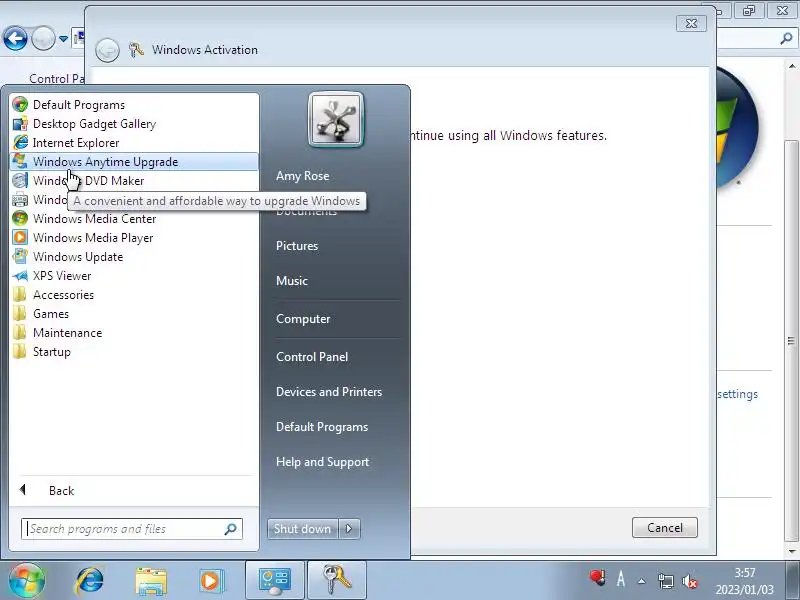Open Windows Media Center icon
The height and width of the screenshot is (600, 800).
20,218
